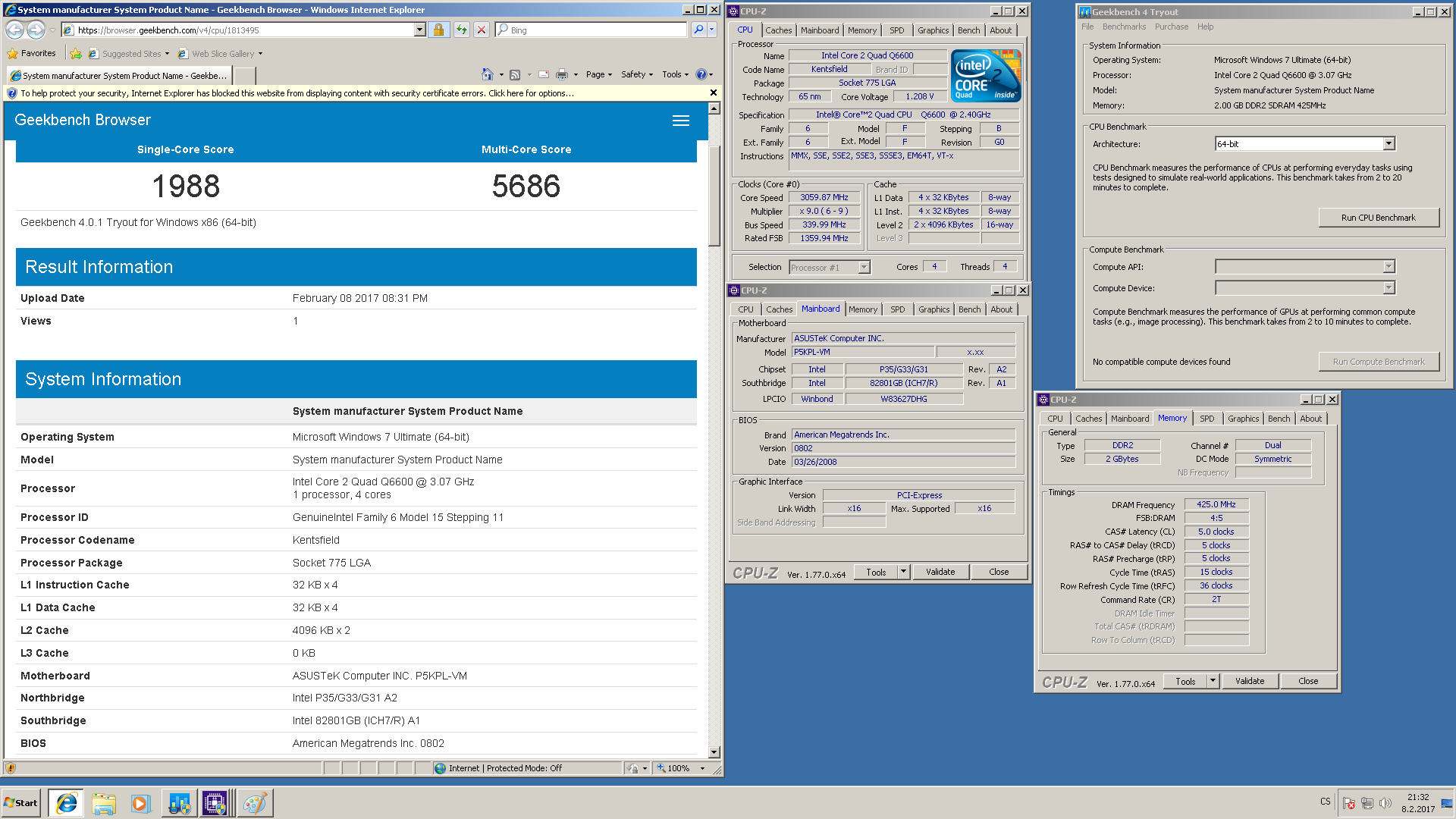The width and height of the screenshot is (1456, 819).
Task: Open Internet Explorer from taskbar
Action: pyautogui.click(x=67, y=803)
